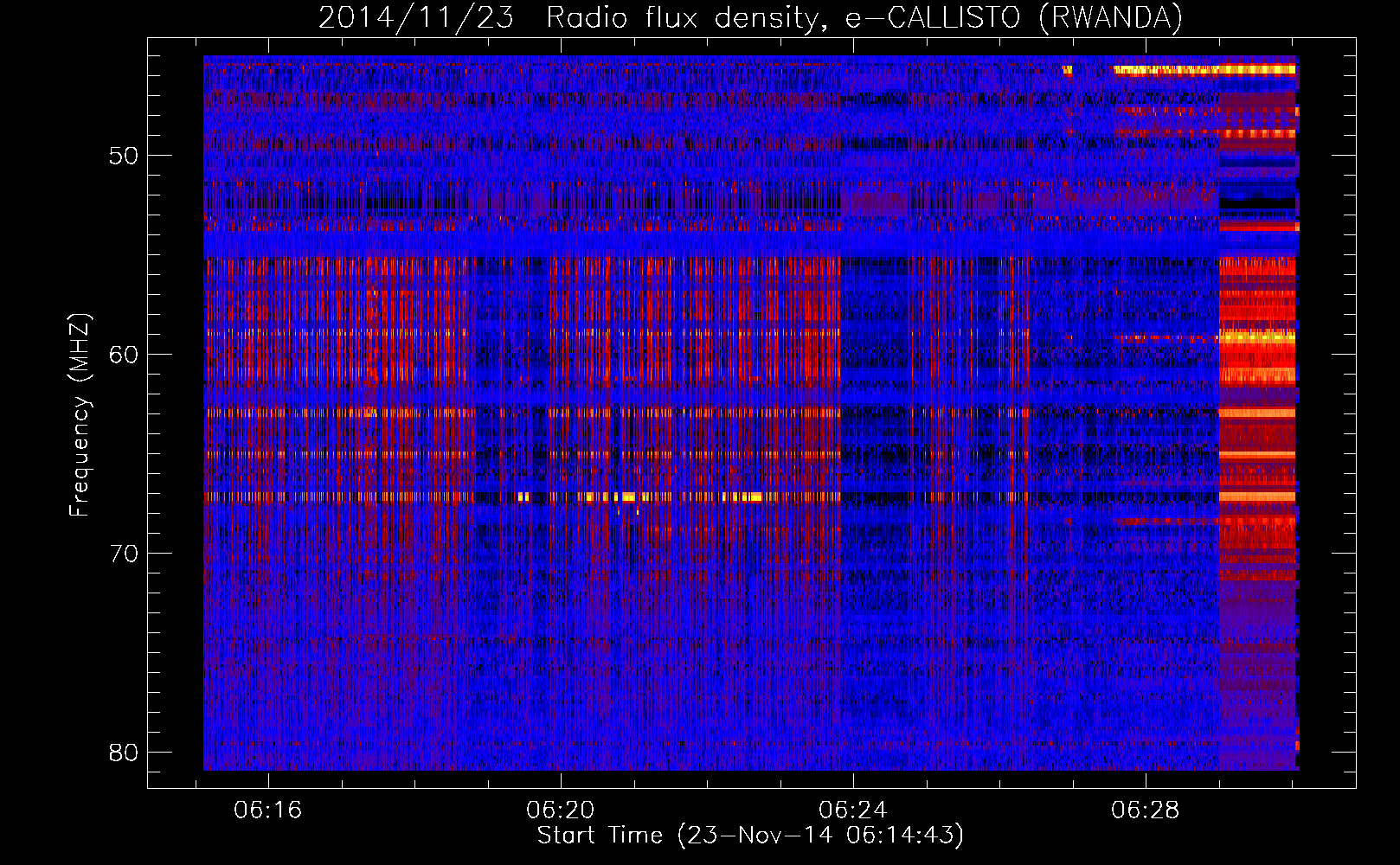
Task: Click the 50 MHz frequency tick label
Action: (x=124, y=157)
